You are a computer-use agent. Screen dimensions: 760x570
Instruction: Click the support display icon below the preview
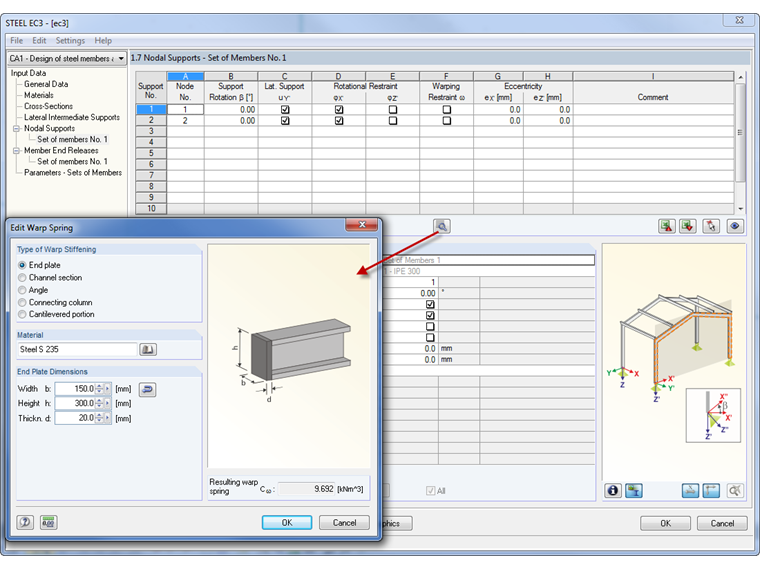coord(690,491)
